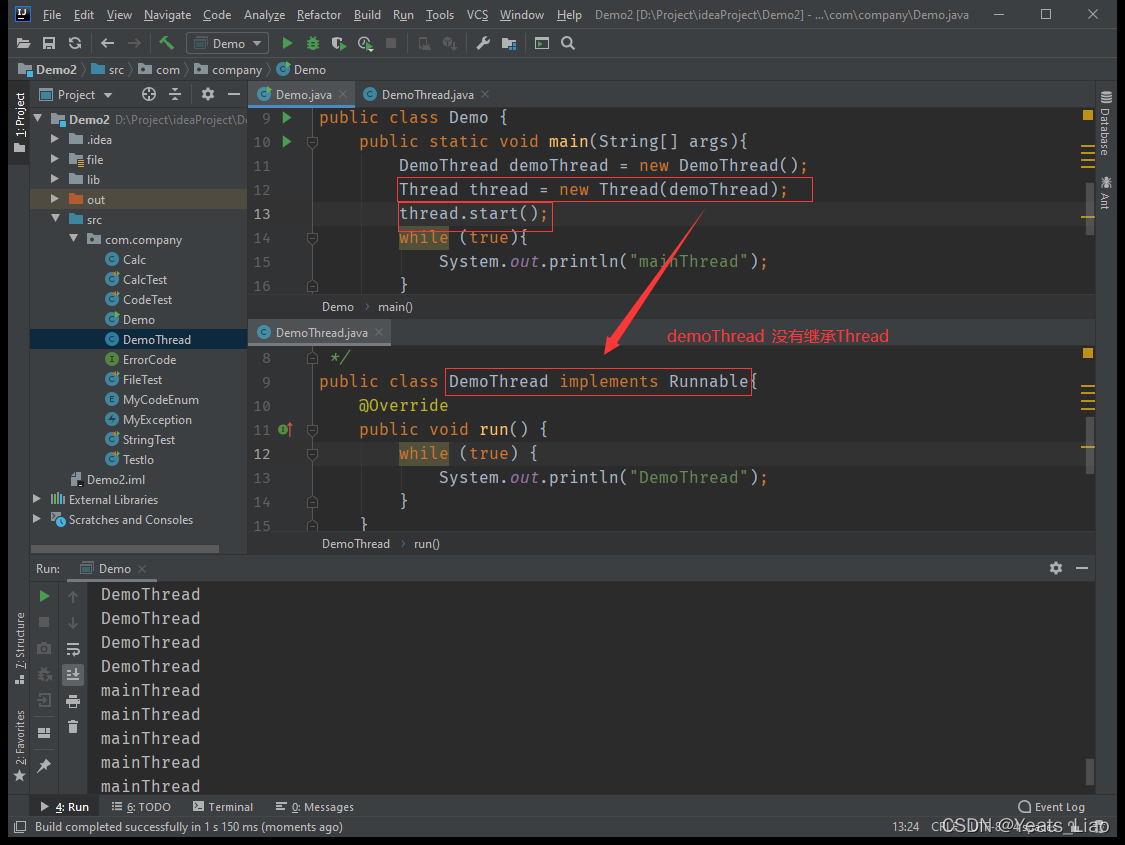Close the Demo.java tab
This screenshot has height=845, width=1125.
tap(343, 95)
